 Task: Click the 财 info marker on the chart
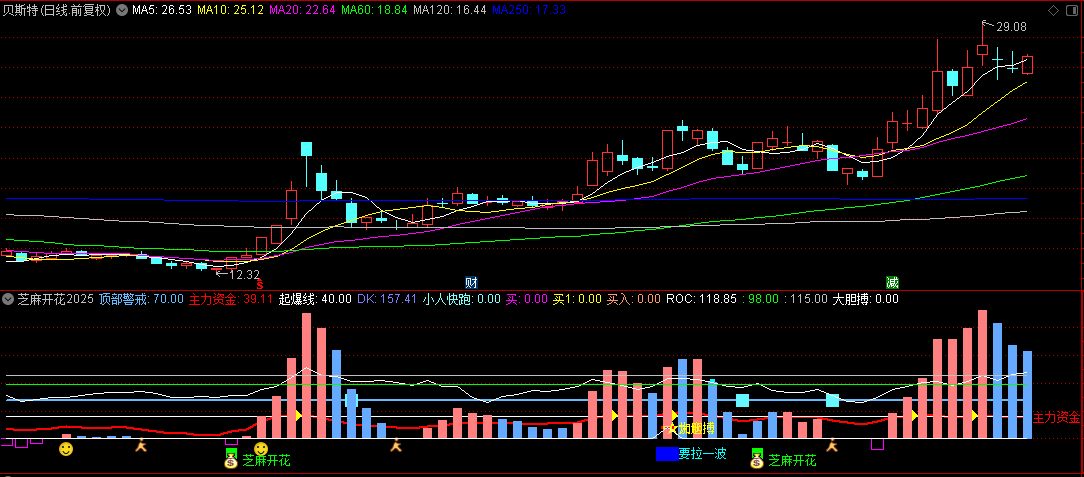click(x=471, y=283)
